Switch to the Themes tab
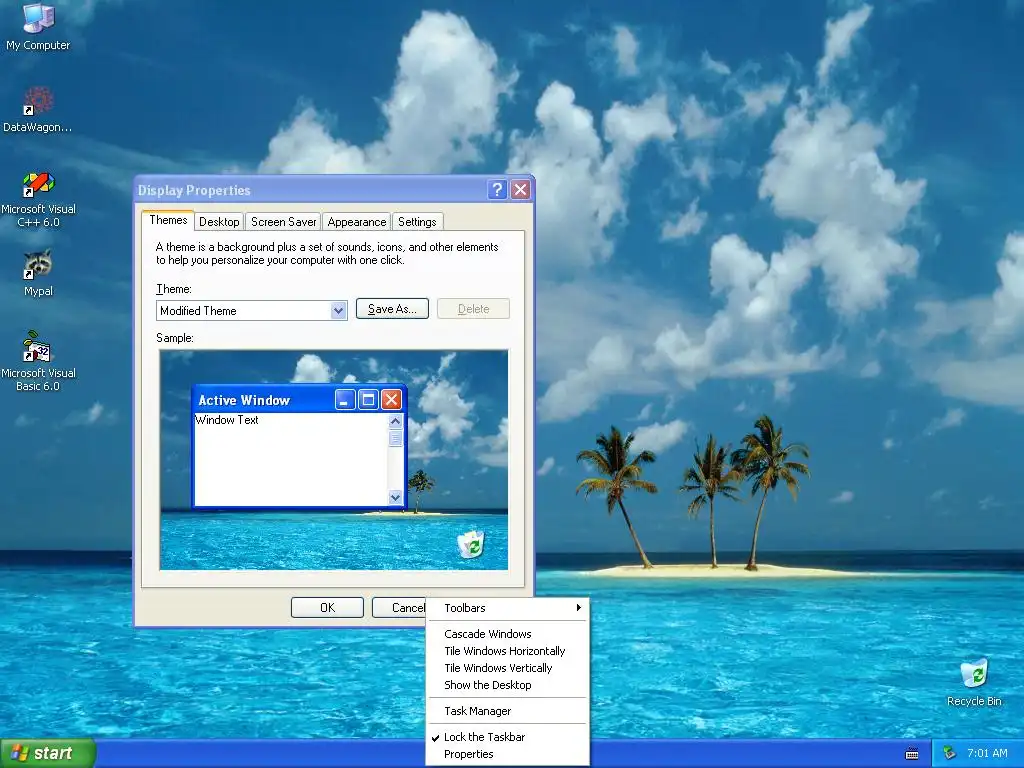Image resolution: width=1024 pixels, height=768 pixels. coord(168,220)
